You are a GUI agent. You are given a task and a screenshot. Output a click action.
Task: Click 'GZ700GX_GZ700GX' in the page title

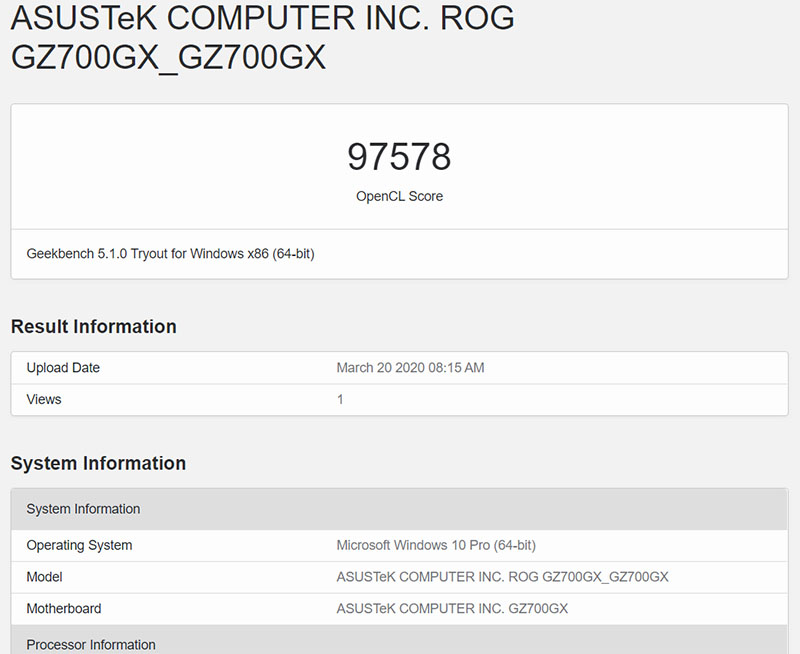[x=168, y=57]
